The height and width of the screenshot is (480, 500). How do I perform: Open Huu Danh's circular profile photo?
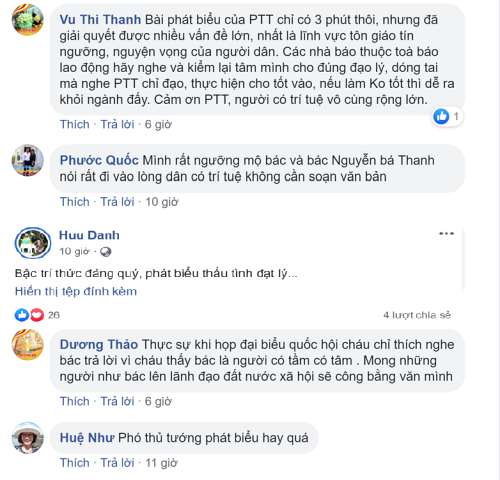[x=33, y=243]
